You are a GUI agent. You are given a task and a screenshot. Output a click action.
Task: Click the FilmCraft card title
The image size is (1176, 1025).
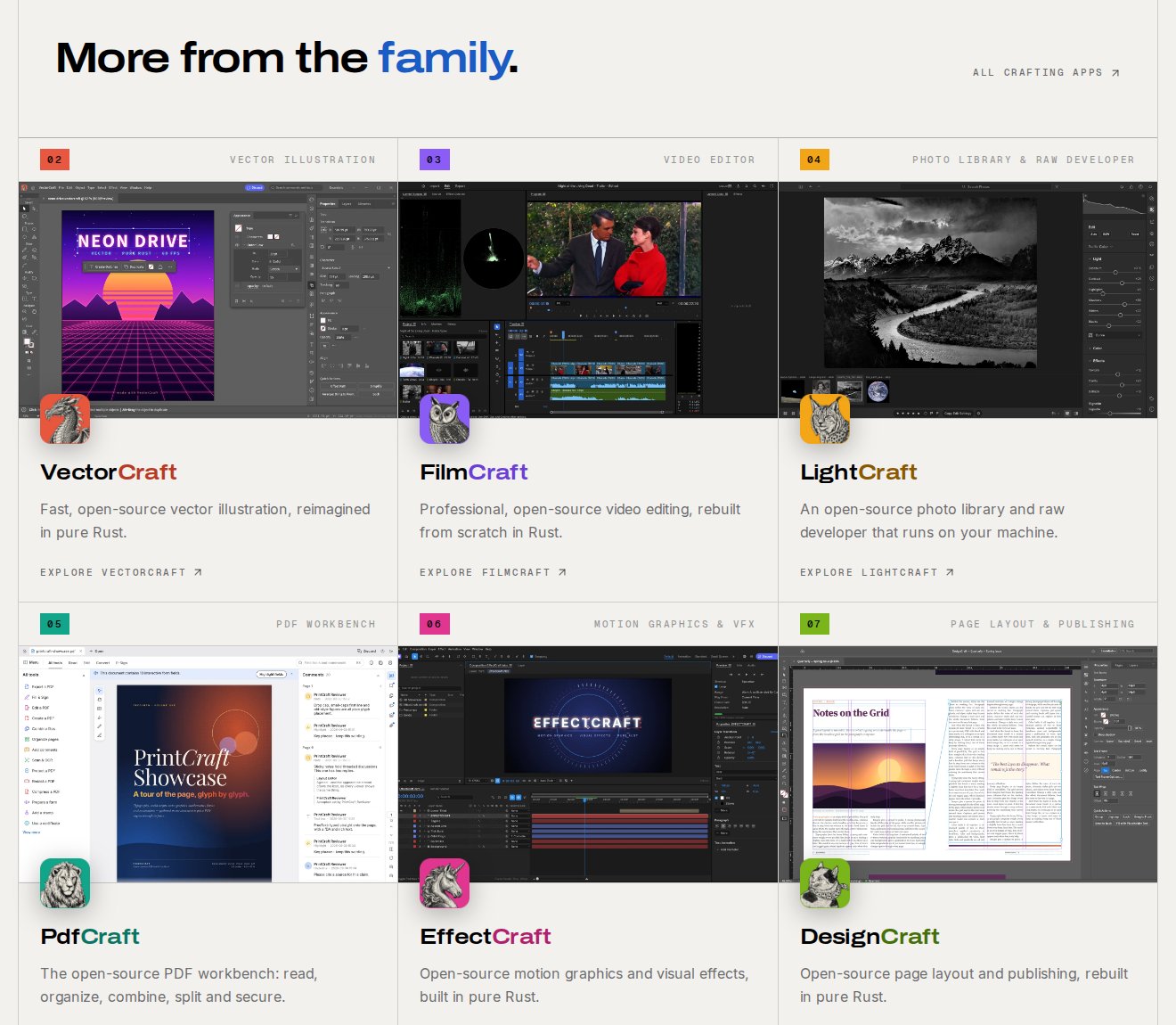474,472
